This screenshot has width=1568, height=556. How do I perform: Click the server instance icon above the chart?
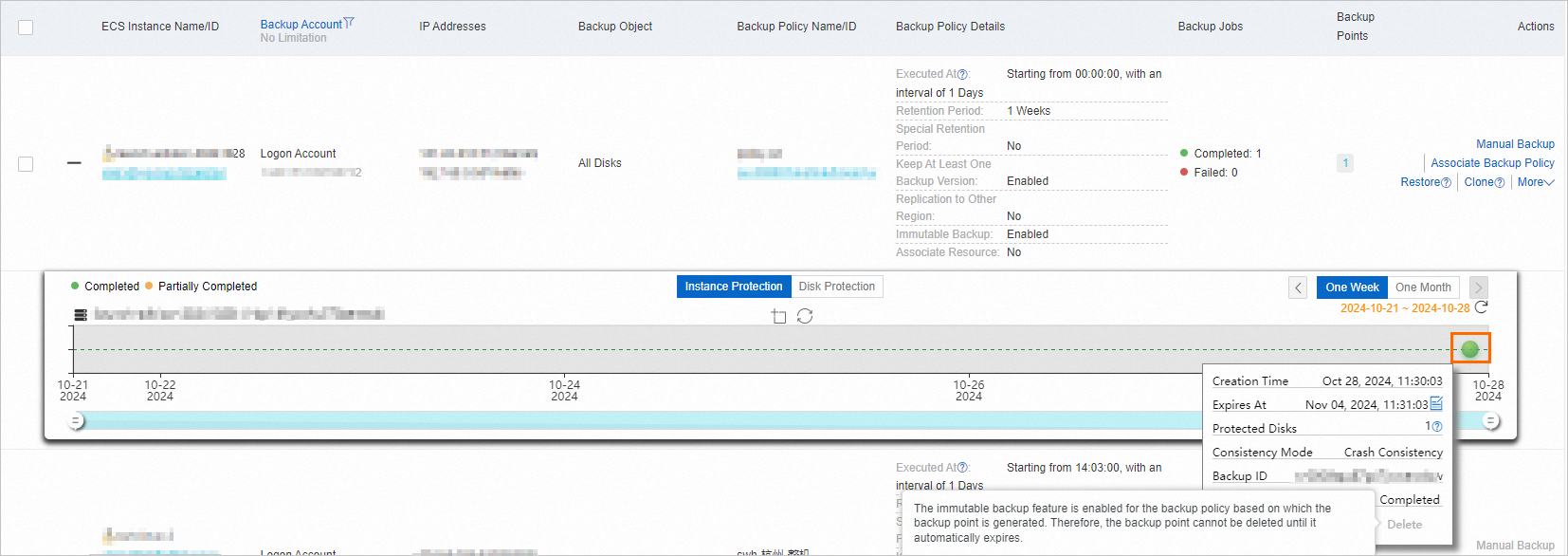81,314
